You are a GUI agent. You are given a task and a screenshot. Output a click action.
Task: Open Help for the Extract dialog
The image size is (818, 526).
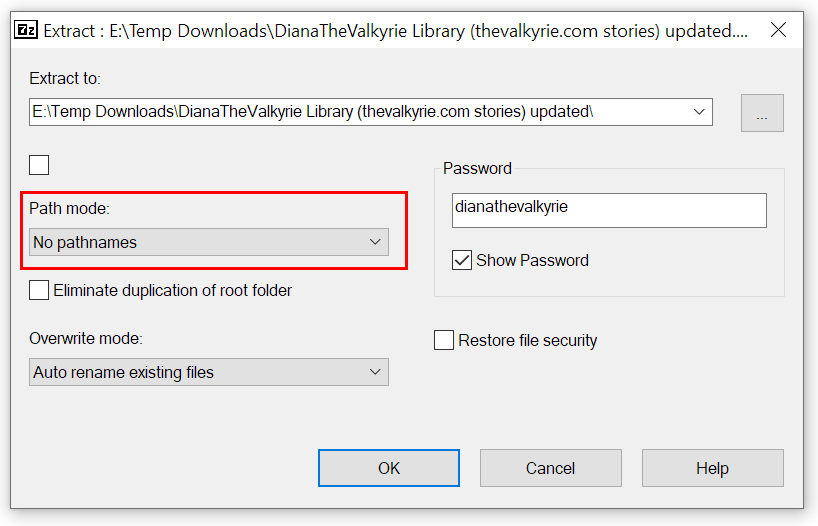[x=712, y=468]
